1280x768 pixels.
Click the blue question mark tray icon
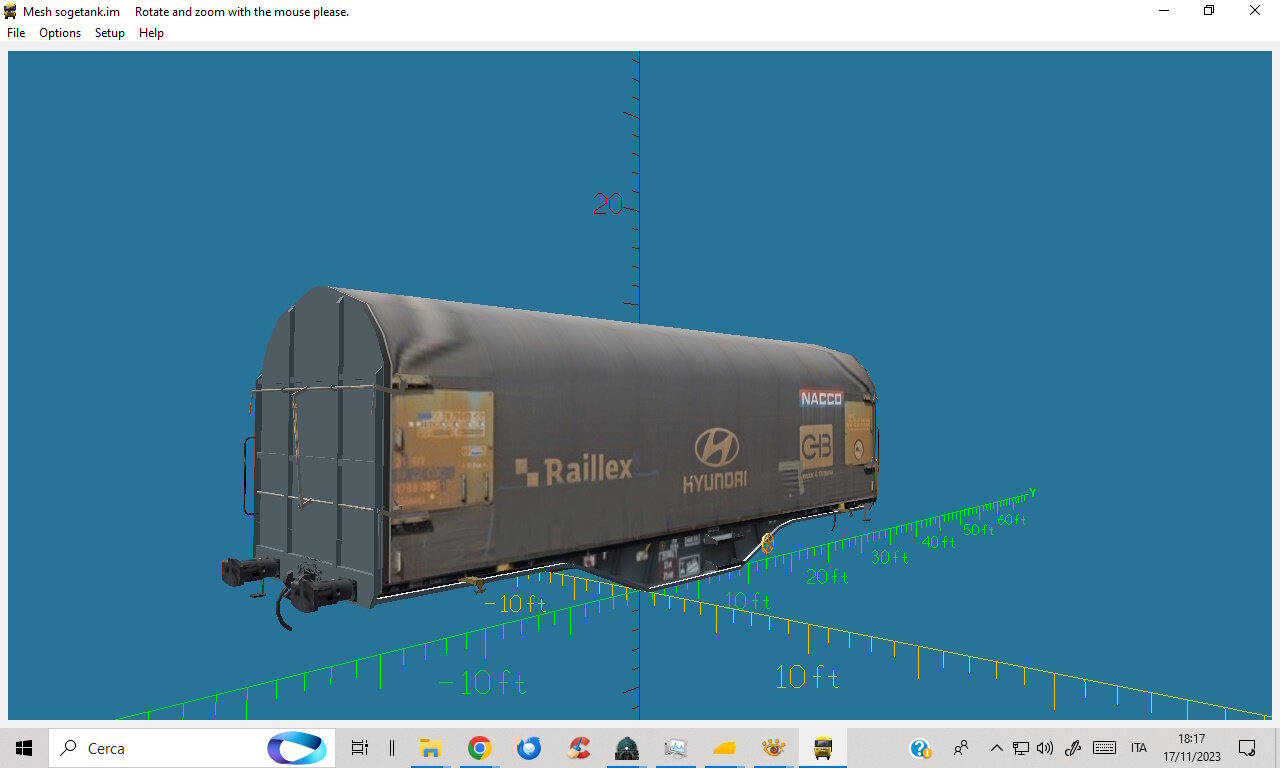pyautogui.click(x=920, y=748)
